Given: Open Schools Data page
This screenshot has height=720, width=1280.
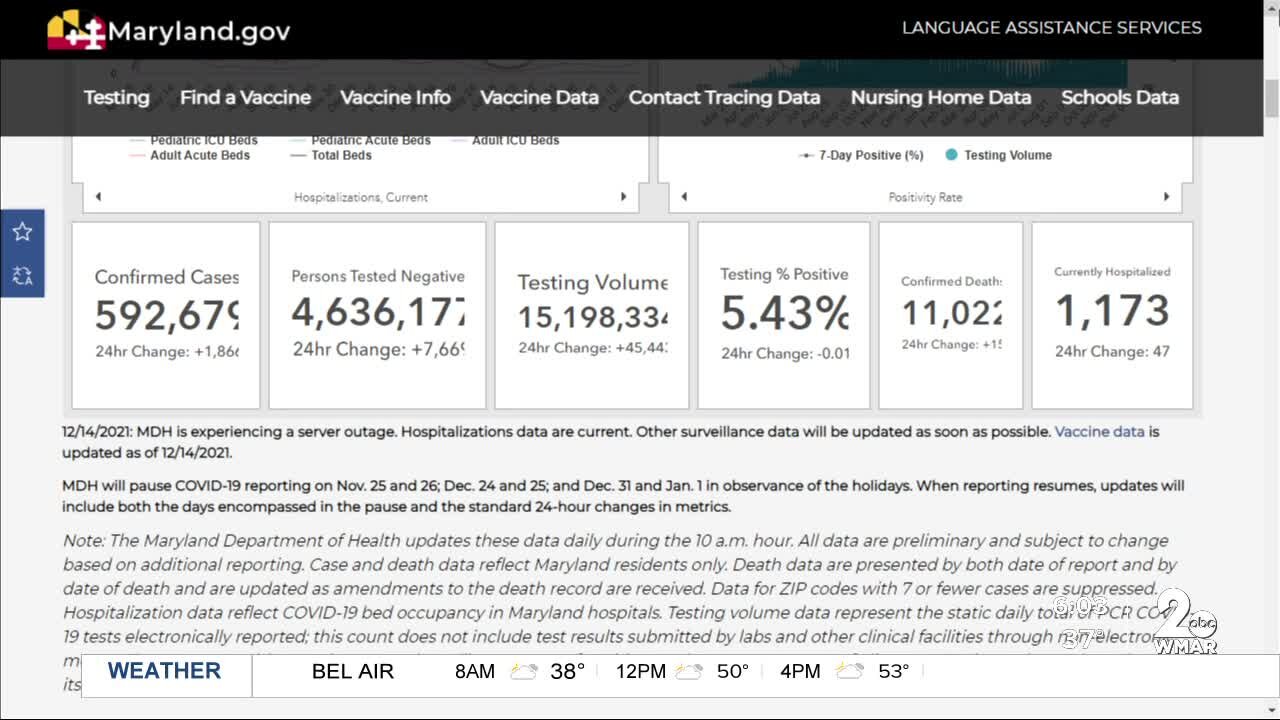Looking at the screenshot, I should [1120, 98].
